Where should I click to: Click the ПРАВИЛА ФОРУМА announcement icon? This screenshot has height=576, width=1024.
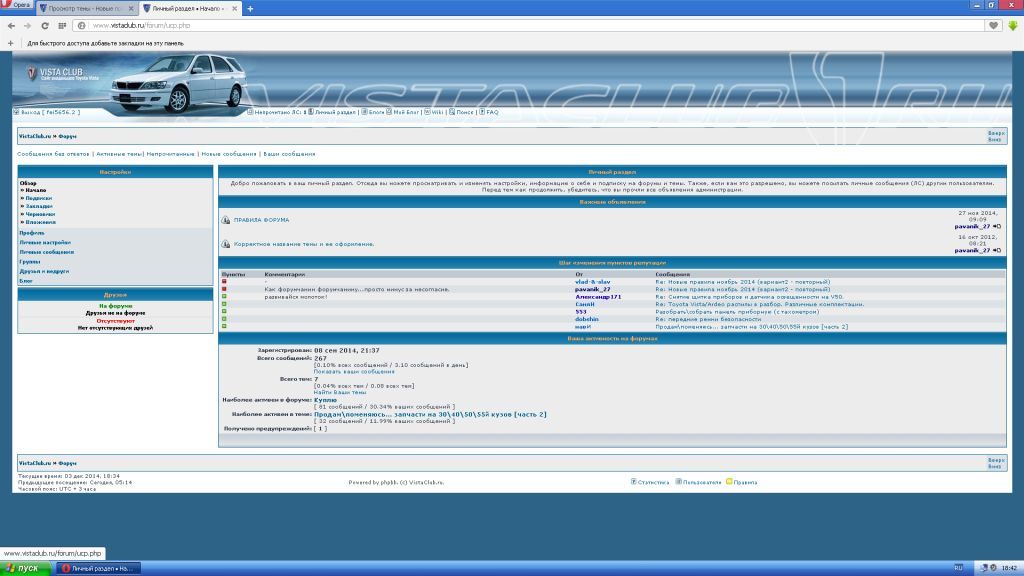(226, 220)
